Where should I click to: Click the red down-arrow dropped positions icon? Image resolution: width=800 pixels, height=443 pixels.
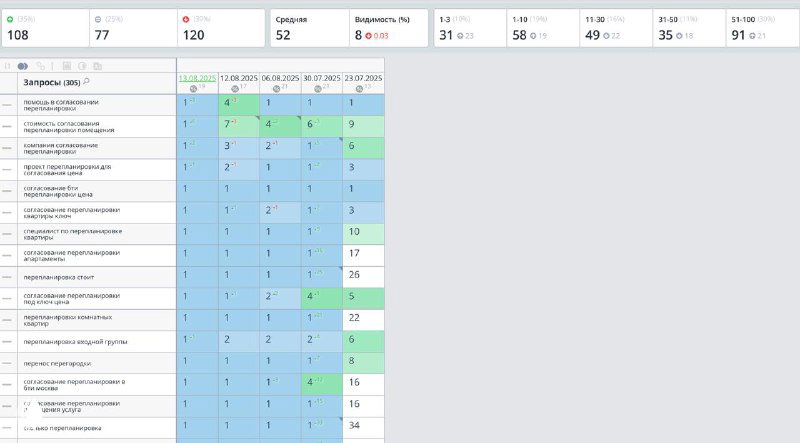pos(186,19)
